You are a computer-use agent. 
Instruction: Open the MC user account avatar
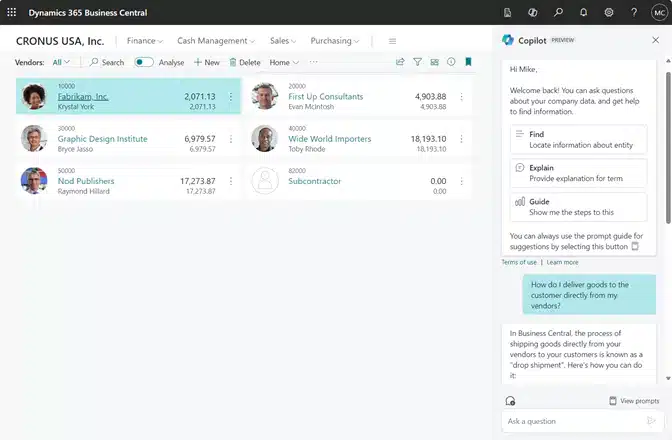click(x=659, y=13)
